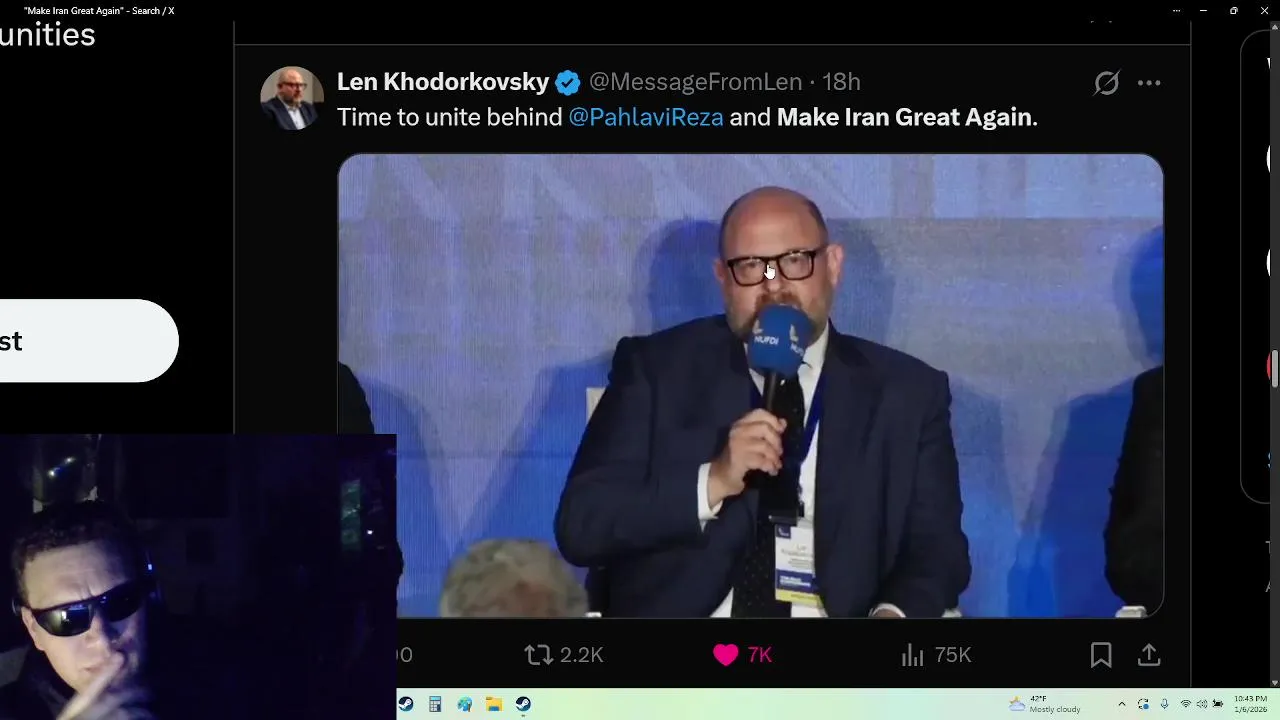
Task: Open the @MessageFromLen handle link
Action: click(696, 82)
